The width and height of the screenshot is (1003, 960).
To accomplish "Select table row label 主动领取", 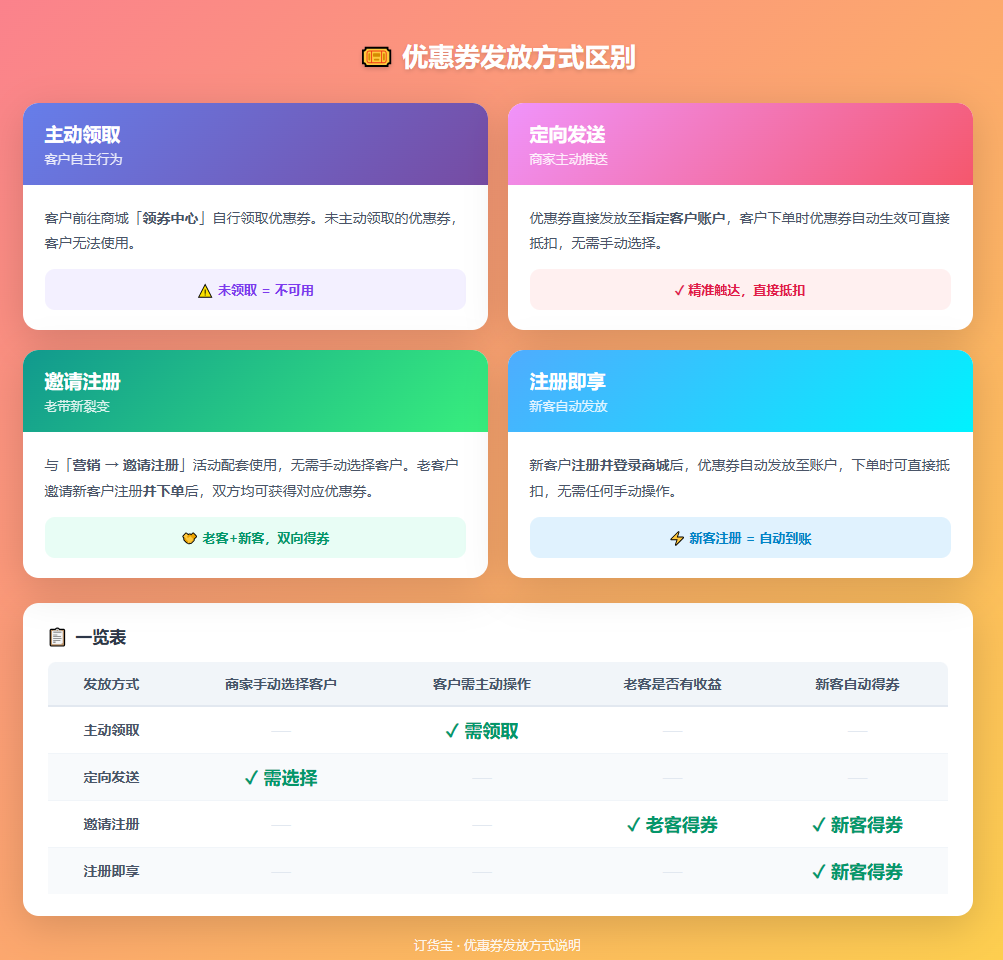I will coord(111,730).
